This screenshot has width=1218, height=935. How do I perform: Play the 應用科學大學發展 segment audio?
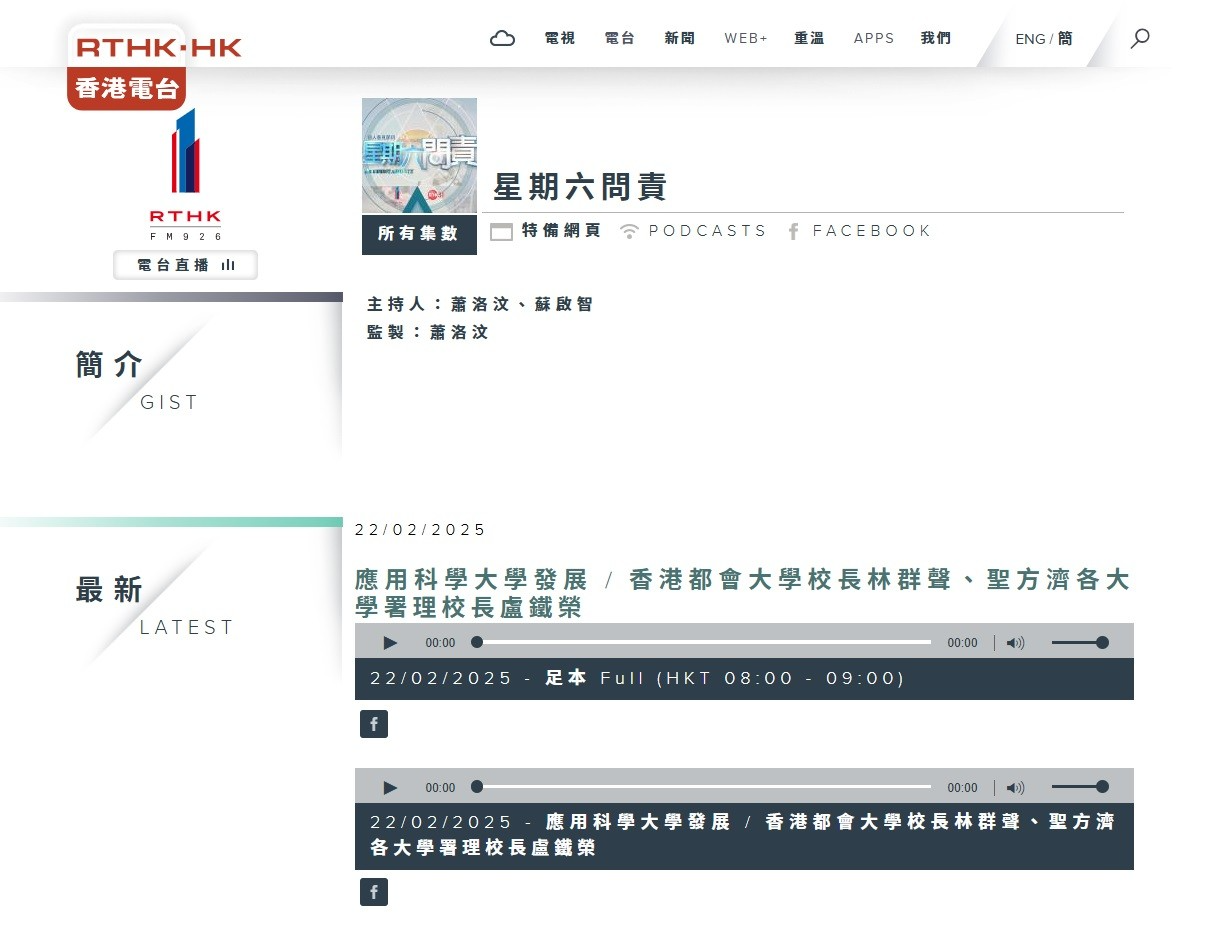(x=390, y=787)
